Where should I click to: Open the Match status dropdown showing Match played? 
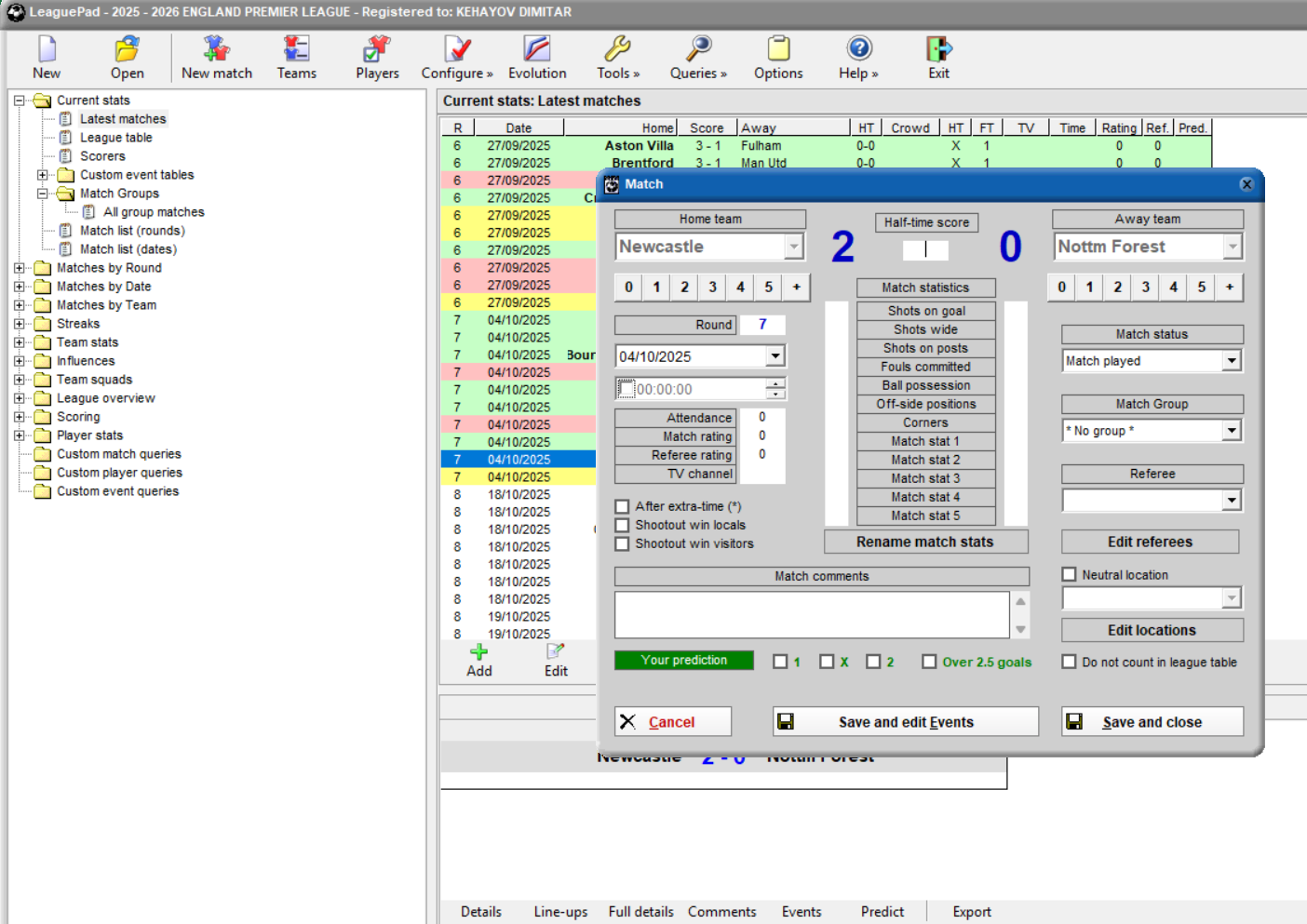tap(1231, 360)
